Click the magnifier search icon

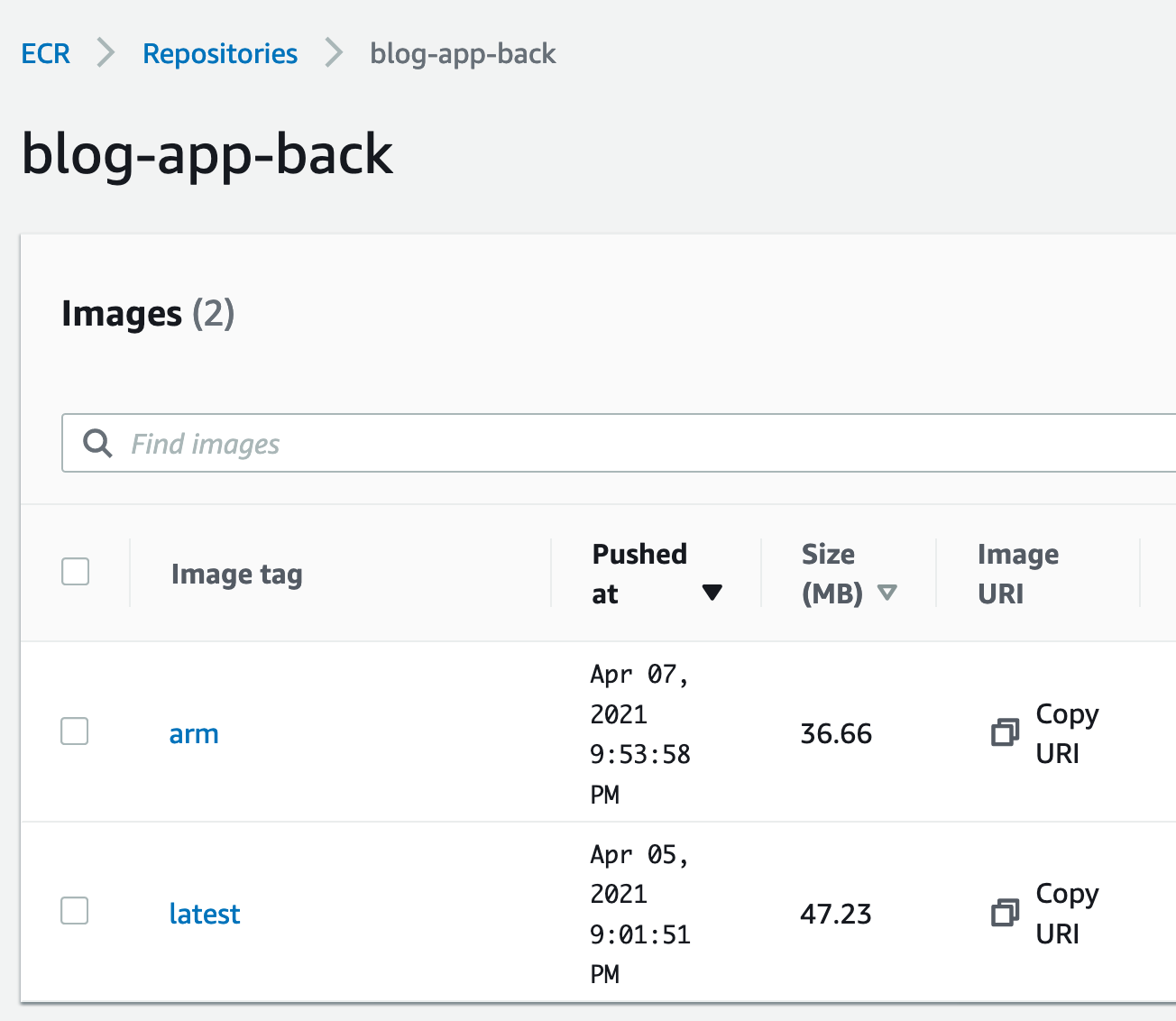click(97, 443)
